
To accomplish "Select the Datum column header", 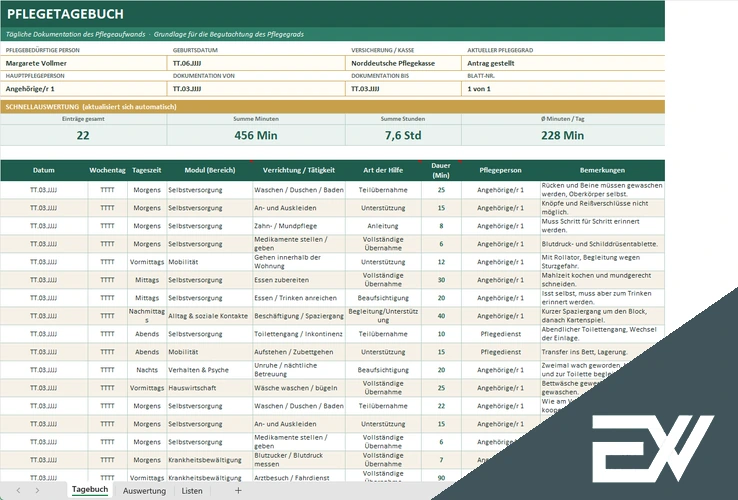I will [x=44, y=170].
